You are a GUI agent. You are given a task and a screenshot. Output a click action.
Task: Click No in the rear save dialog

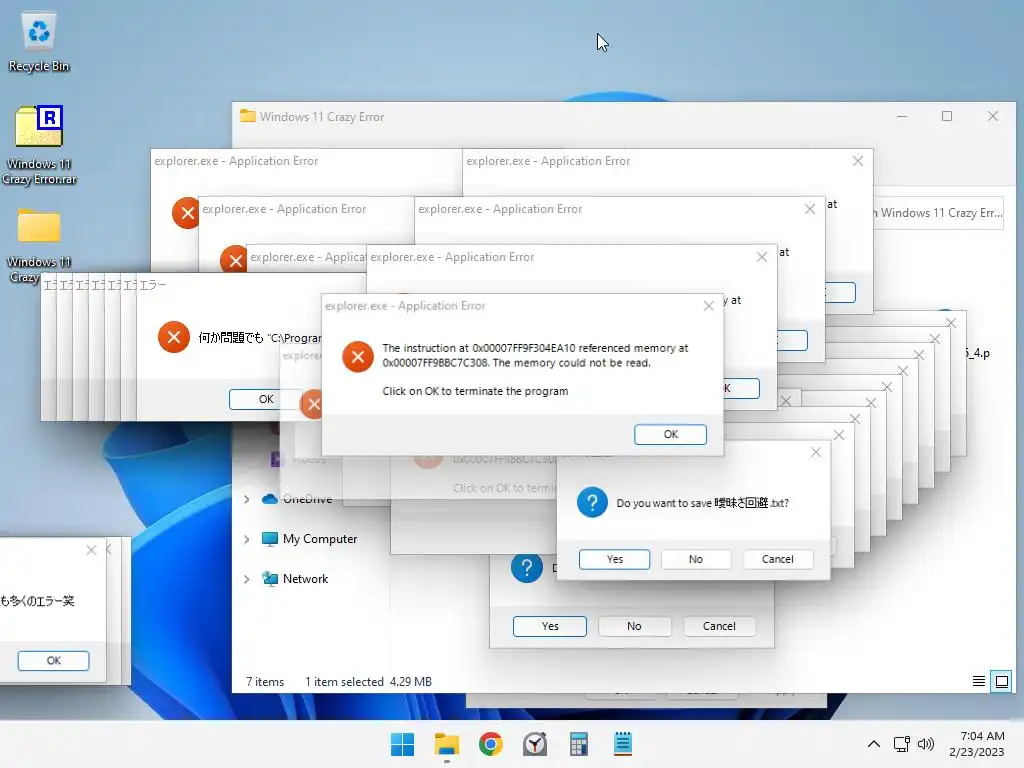(x=634, y=626)
